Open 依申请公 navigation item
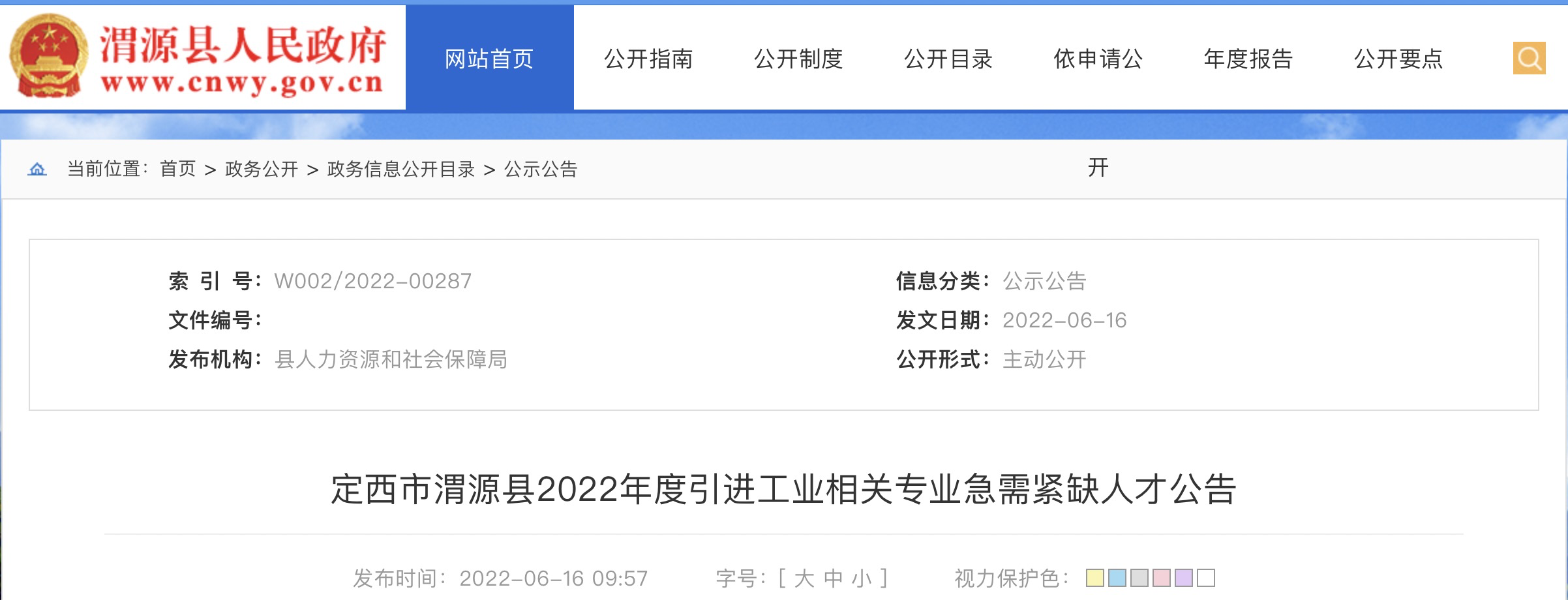The image size is (1568, 600). pos(1098,59)
